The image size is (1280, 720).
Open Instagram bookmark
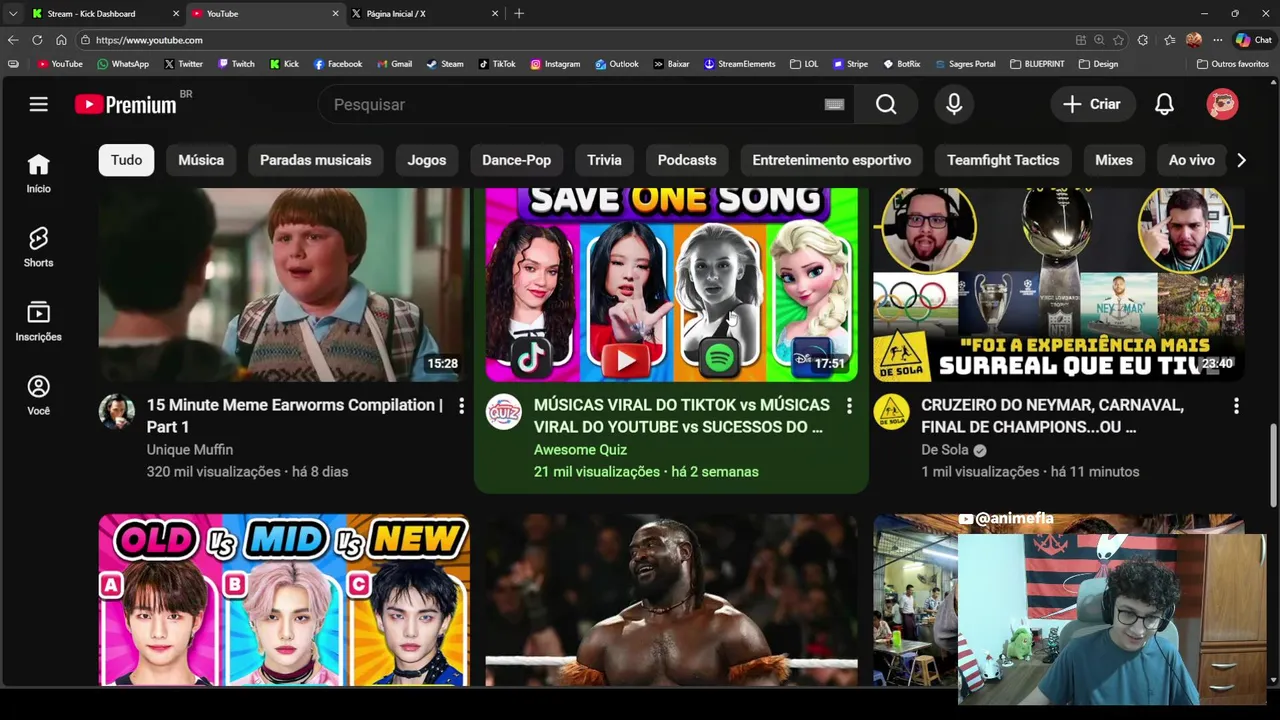coord(555,64)
